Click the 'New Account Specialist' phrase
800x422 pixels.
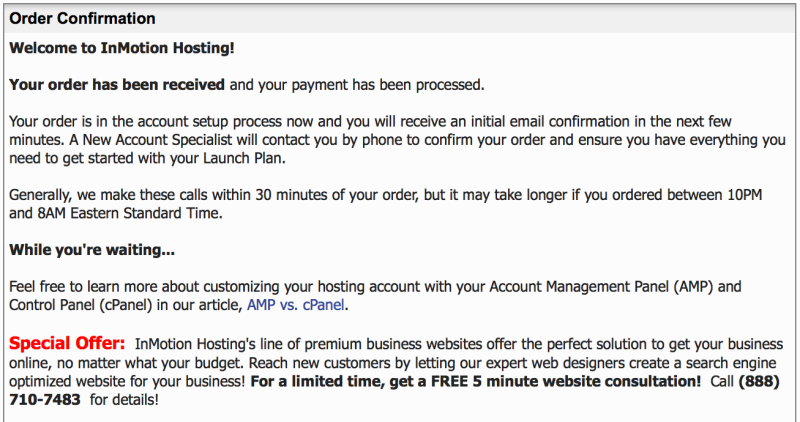tap(157, 140)
